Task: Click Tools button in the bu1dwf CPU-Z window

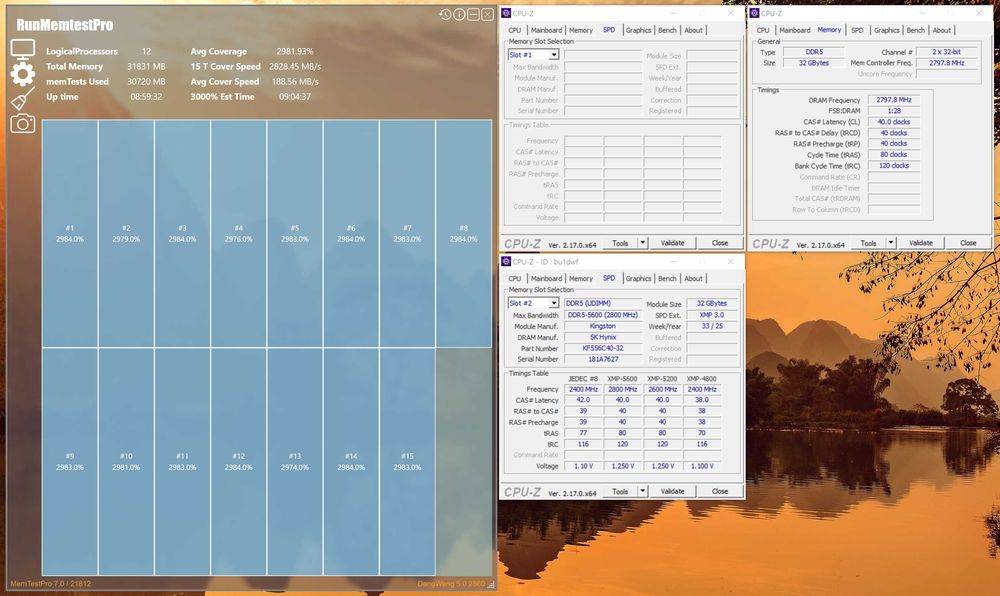Action: (620, 491)
